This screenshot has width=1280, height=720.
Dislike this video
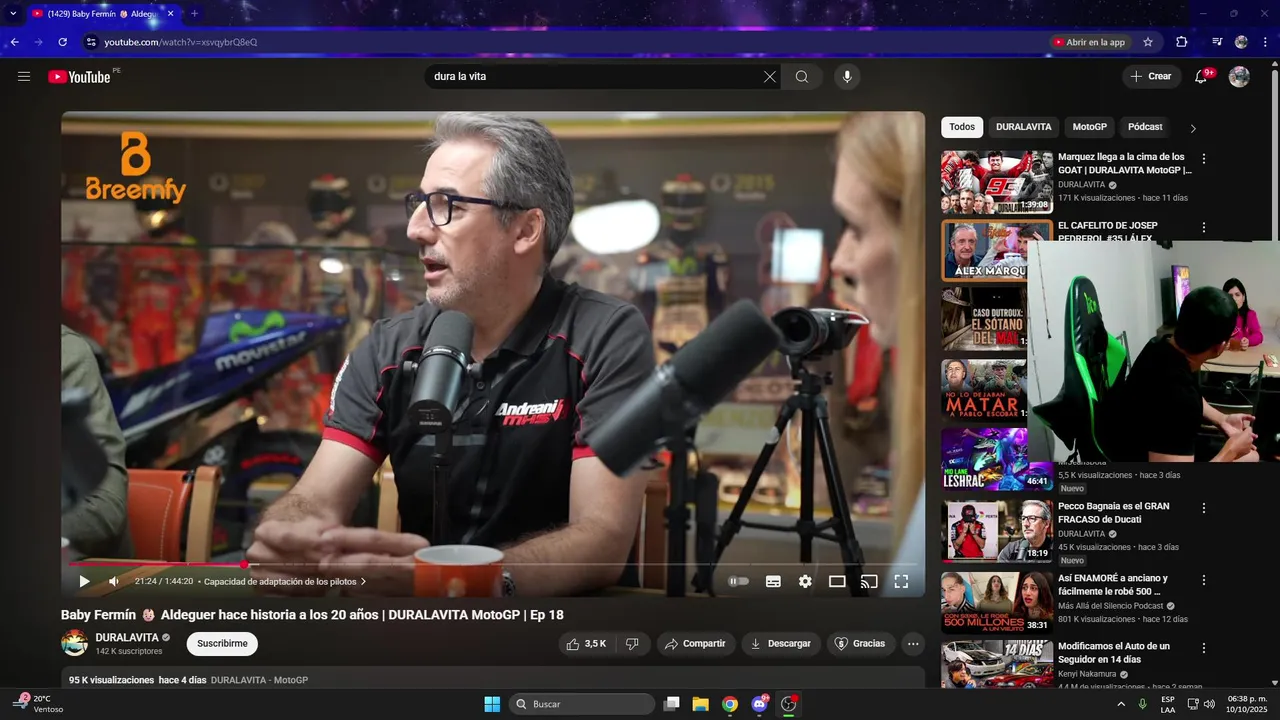[x=632, y=644]
